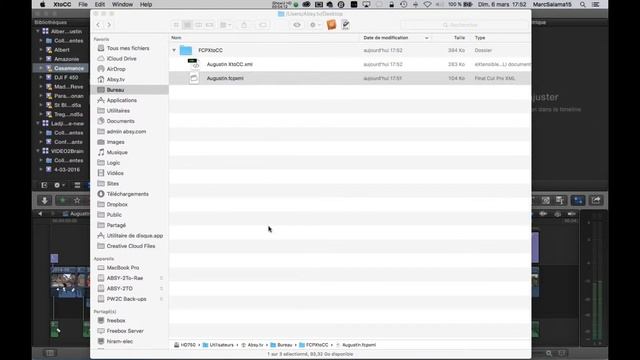Viewport: 640px width, 360px height.
Task: Collapse the FCPXtoCC folder disclosure triangle
Action: coord(174,50)
